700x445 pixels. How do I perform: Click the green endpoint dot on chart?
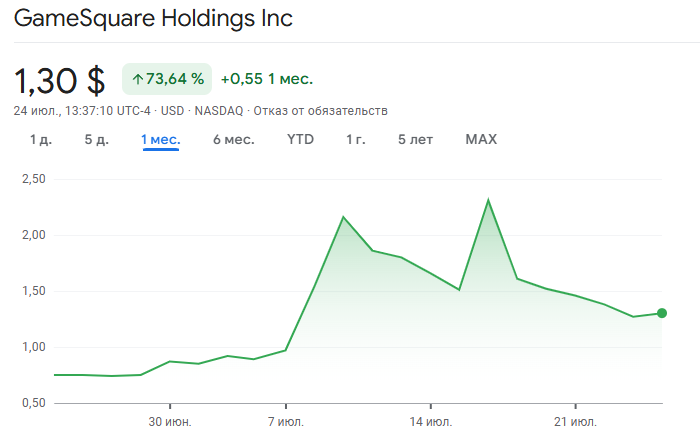(662, 313)
